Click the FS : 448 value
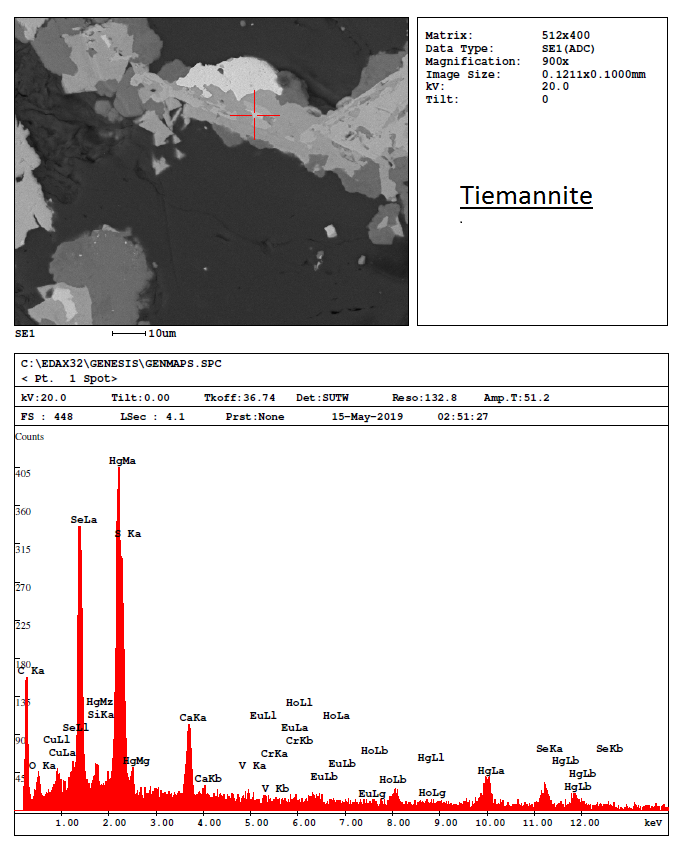 47,417
